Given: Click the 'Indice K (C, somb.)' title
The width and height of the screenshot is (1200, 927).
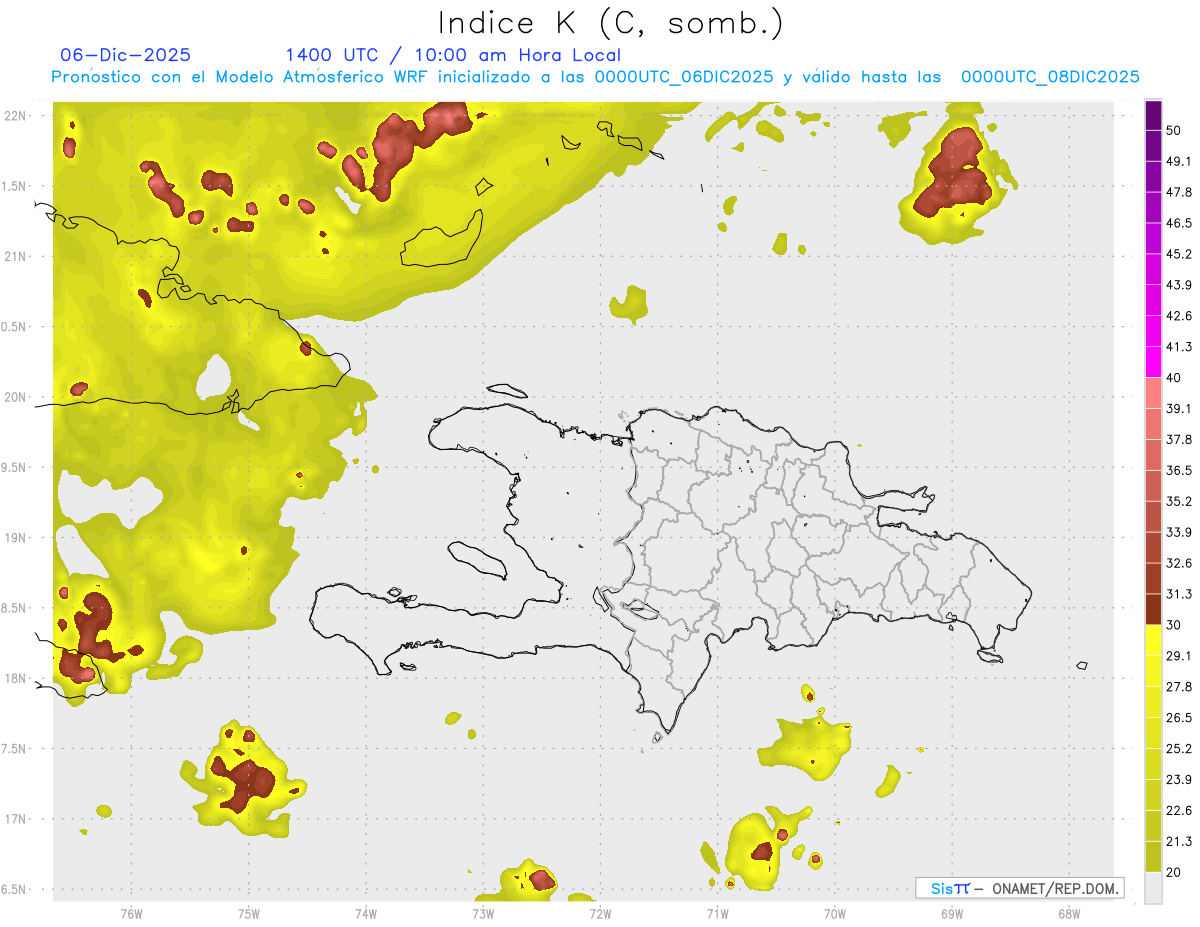Looking at the screenshot, I should [610, 22].
